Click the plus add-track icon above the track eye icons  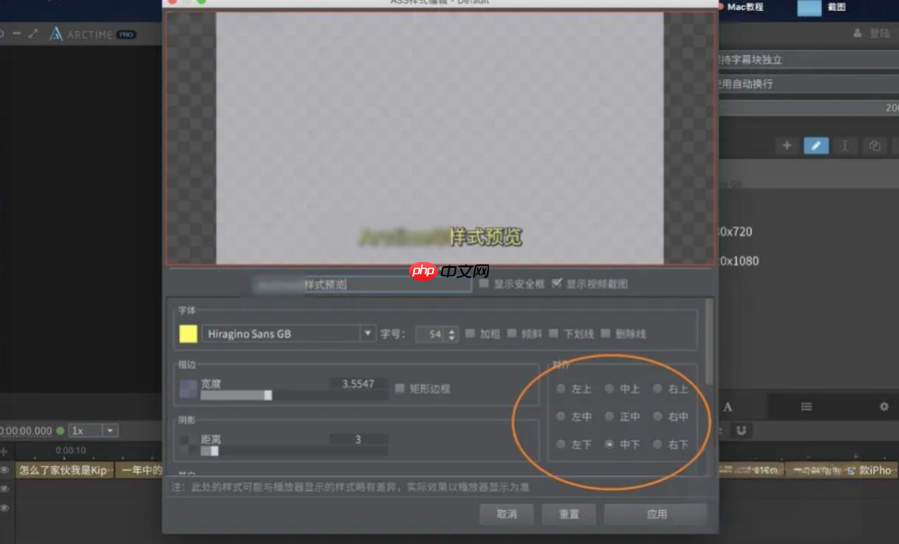point(4,451)
